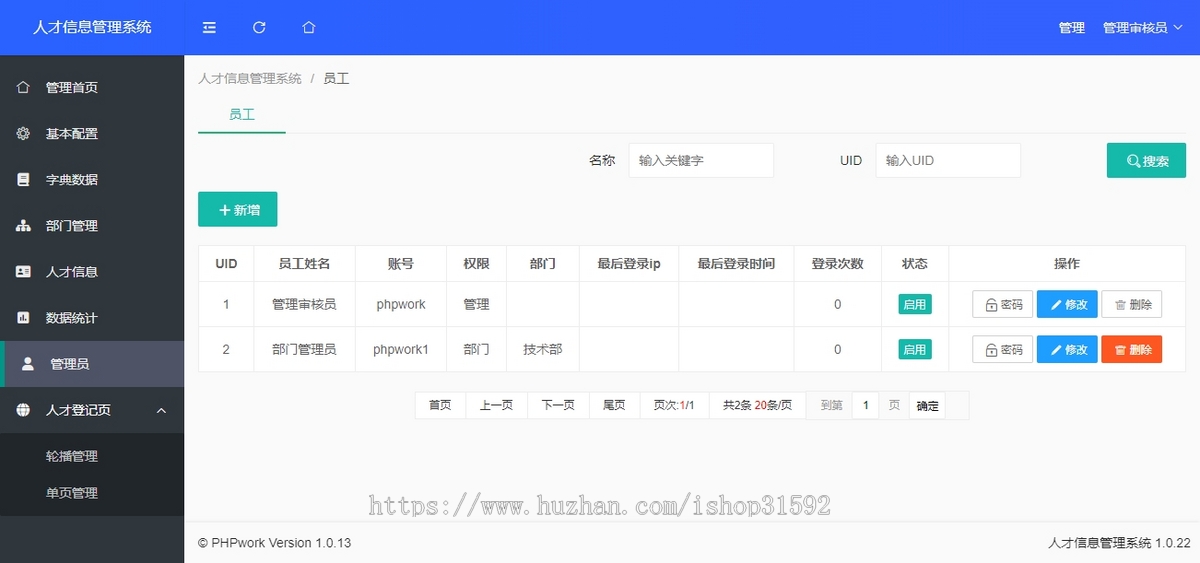Open 部门管理 in the sidebar
Viewport: 1200px width, 563px height.
(92, 226)
